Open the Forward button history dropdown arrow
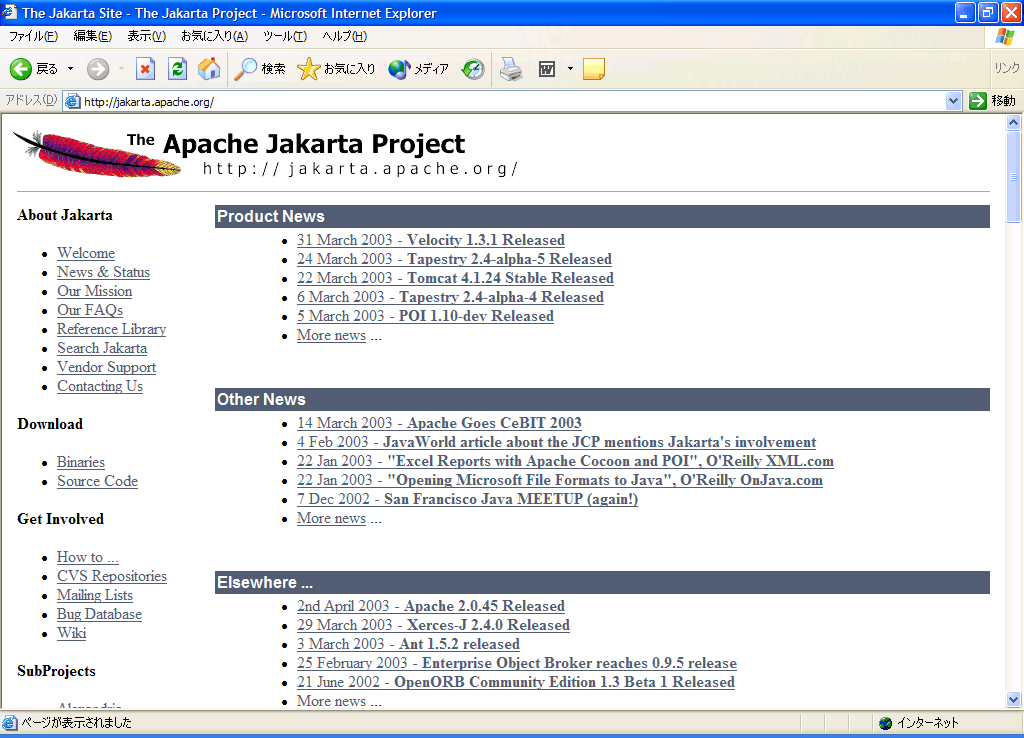The height and width of the screenshot is (738, 1024). (x=121, y=69)
